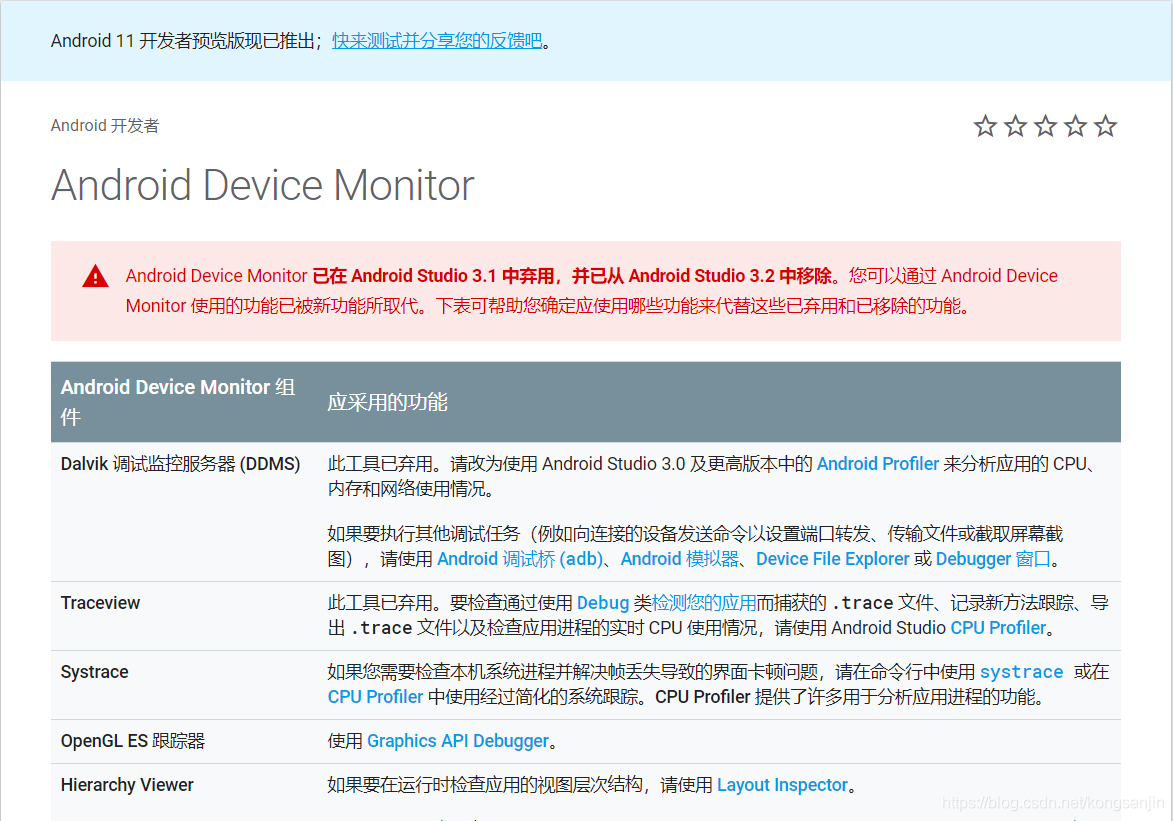The width and height of the screenshot is (1173, 821).
Task: Open the Android 调试桥 (adb) link
Action: coord(520,559)
